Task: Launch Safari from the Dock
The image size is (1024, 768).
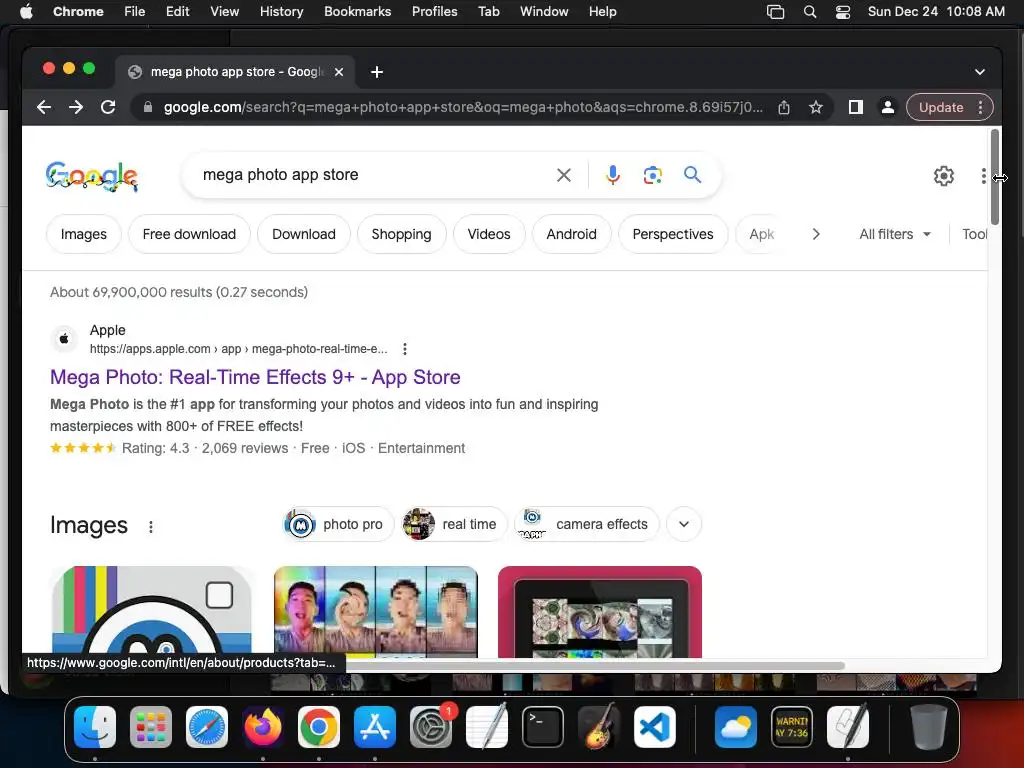Action: coord(207,727)
